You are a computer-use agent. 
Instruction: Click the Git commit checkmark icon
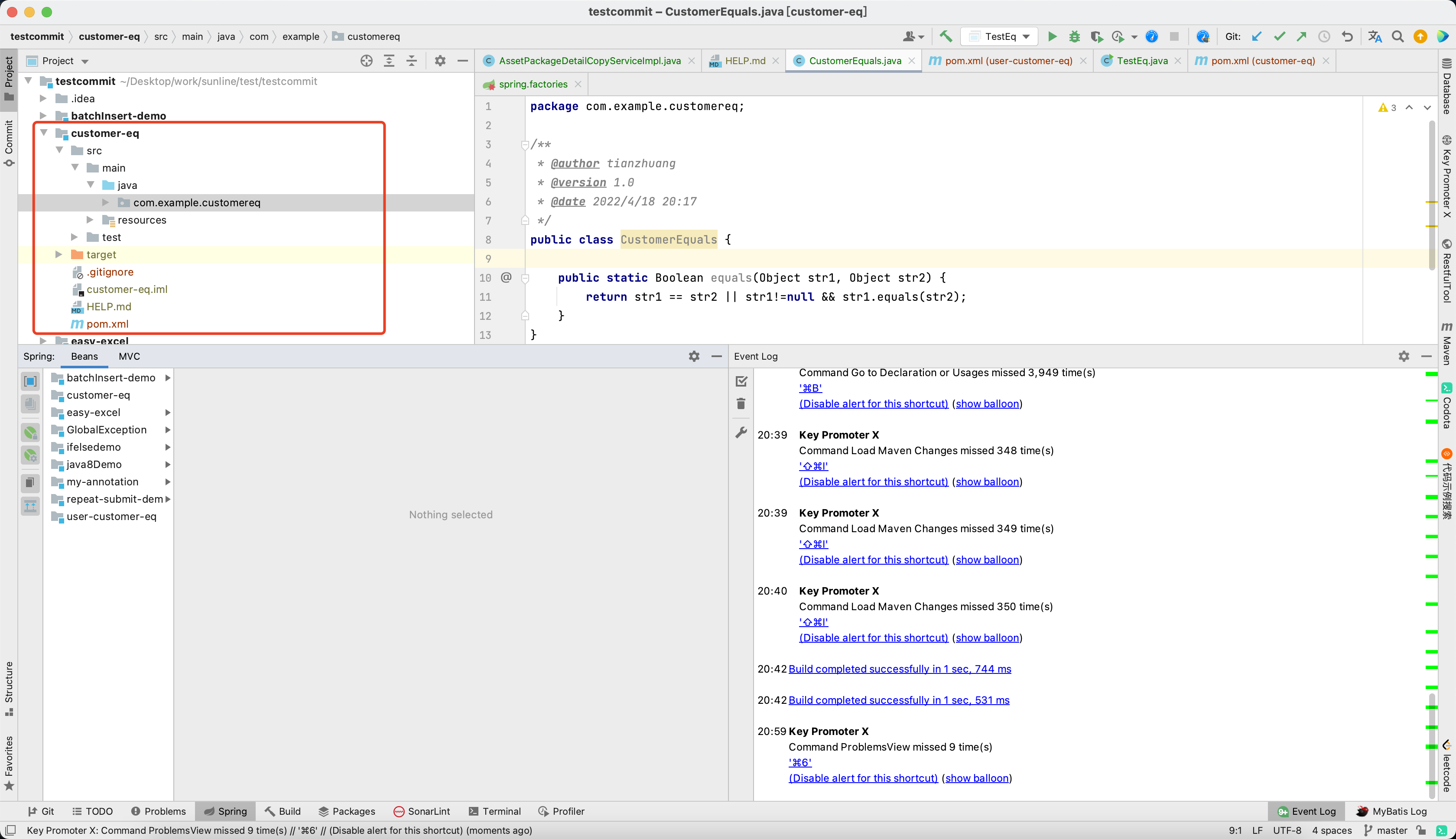tap(1279, 37)
